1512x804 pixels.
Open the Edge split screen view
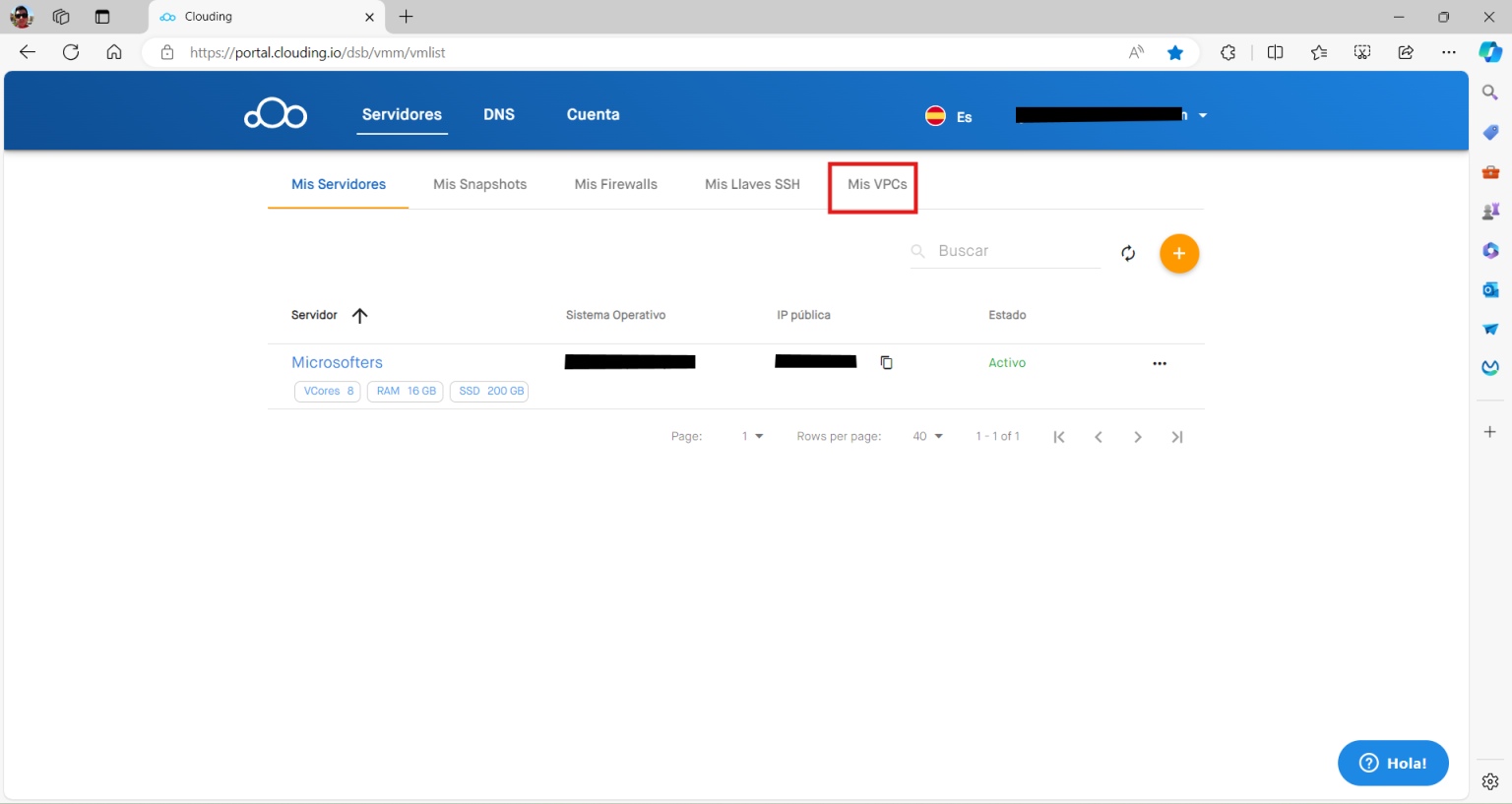tap(1276, 52)
